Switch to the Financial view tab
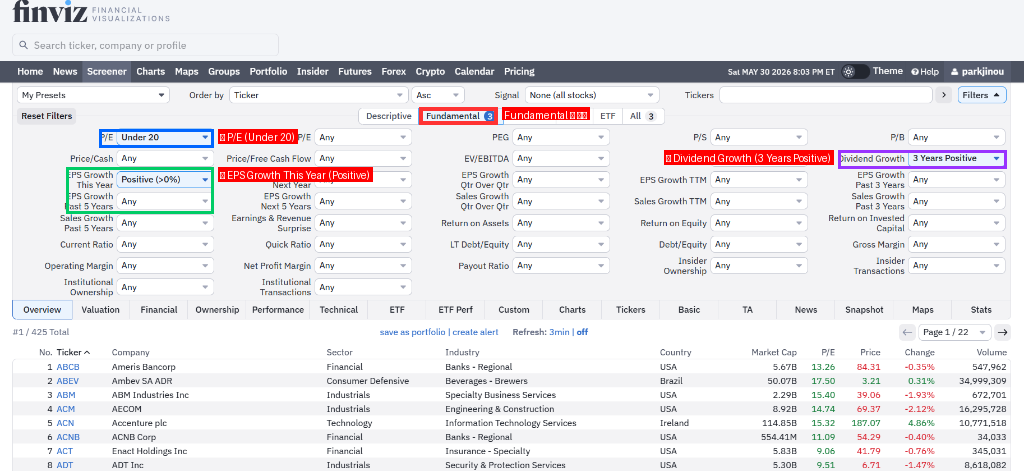The image size is (1024, 471). tap(159, 310)
